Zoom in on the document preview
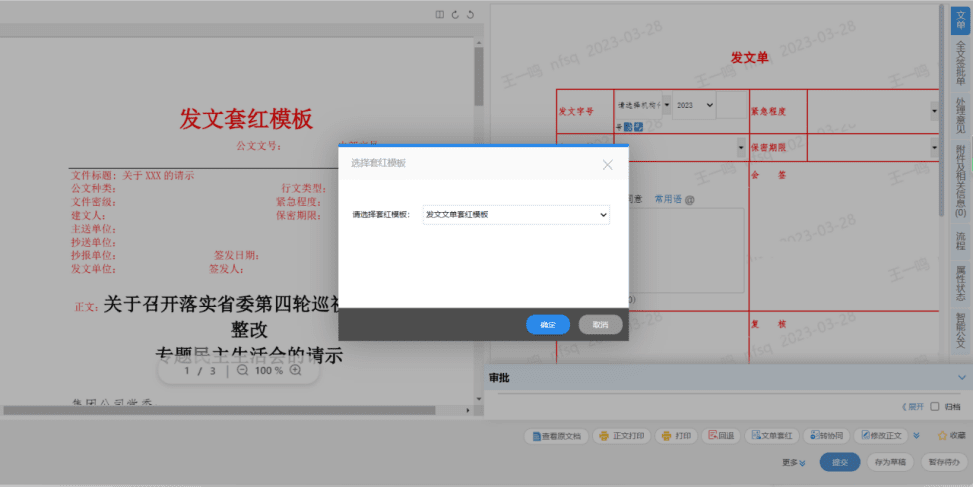 pyautogui.click(x=296, y=370)
